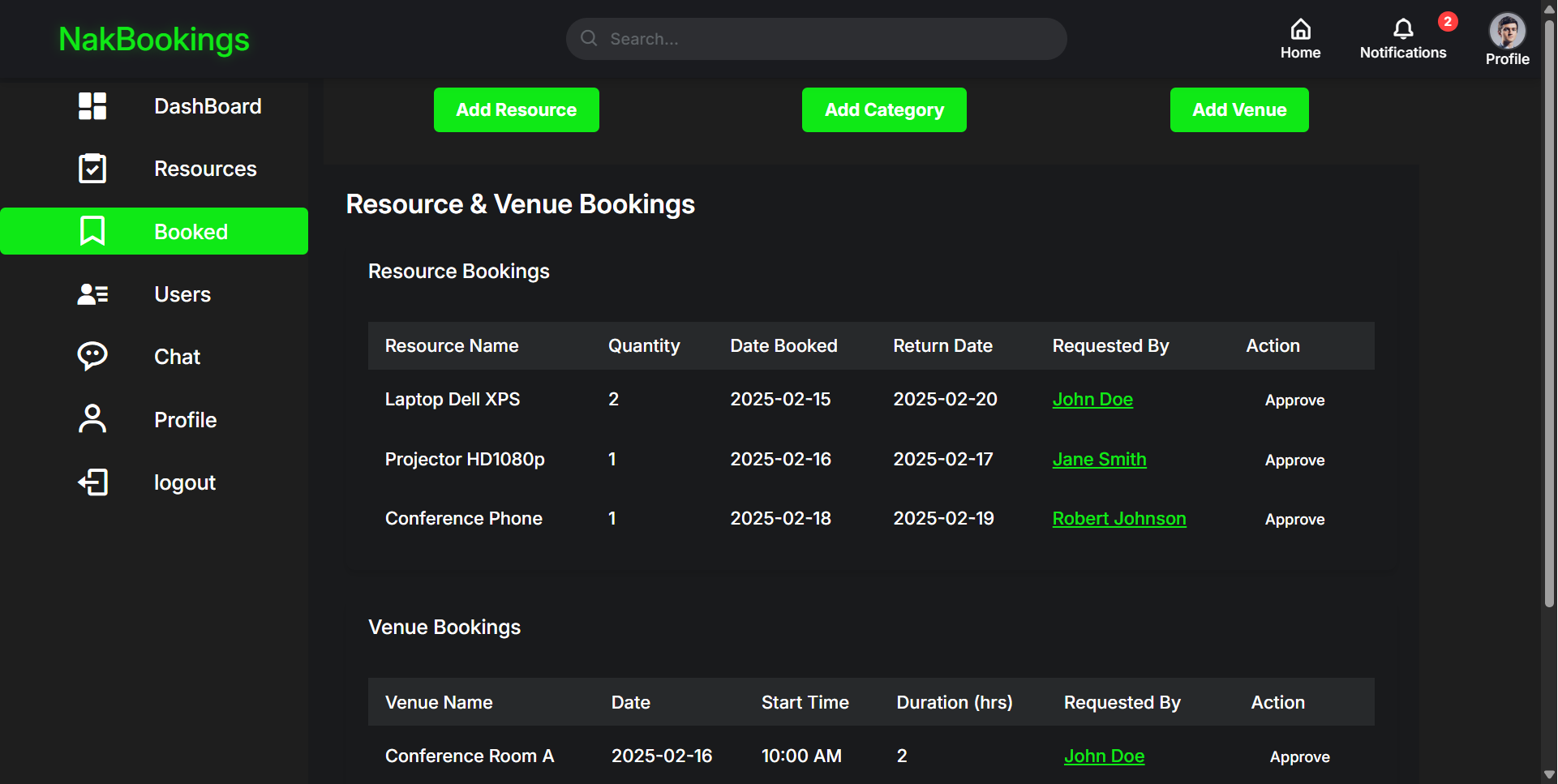Open Robert Johnson's requester link
Viewport: 1558px width, 784px height.
[x=1119, y=518]
